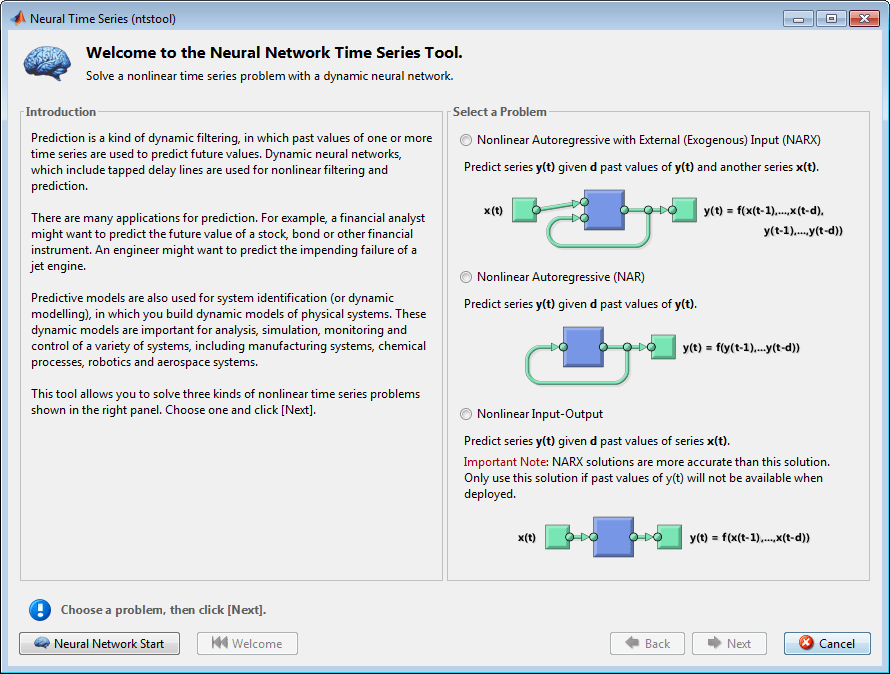This screenshot has width=890, height=674.
Task: Minimize the ntstool window
Action: click(x=798, y=19)
